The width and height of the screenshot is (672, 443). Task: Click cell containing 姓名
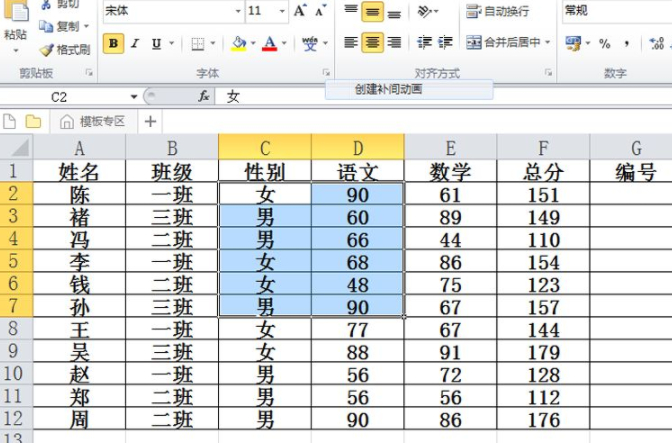79,172
